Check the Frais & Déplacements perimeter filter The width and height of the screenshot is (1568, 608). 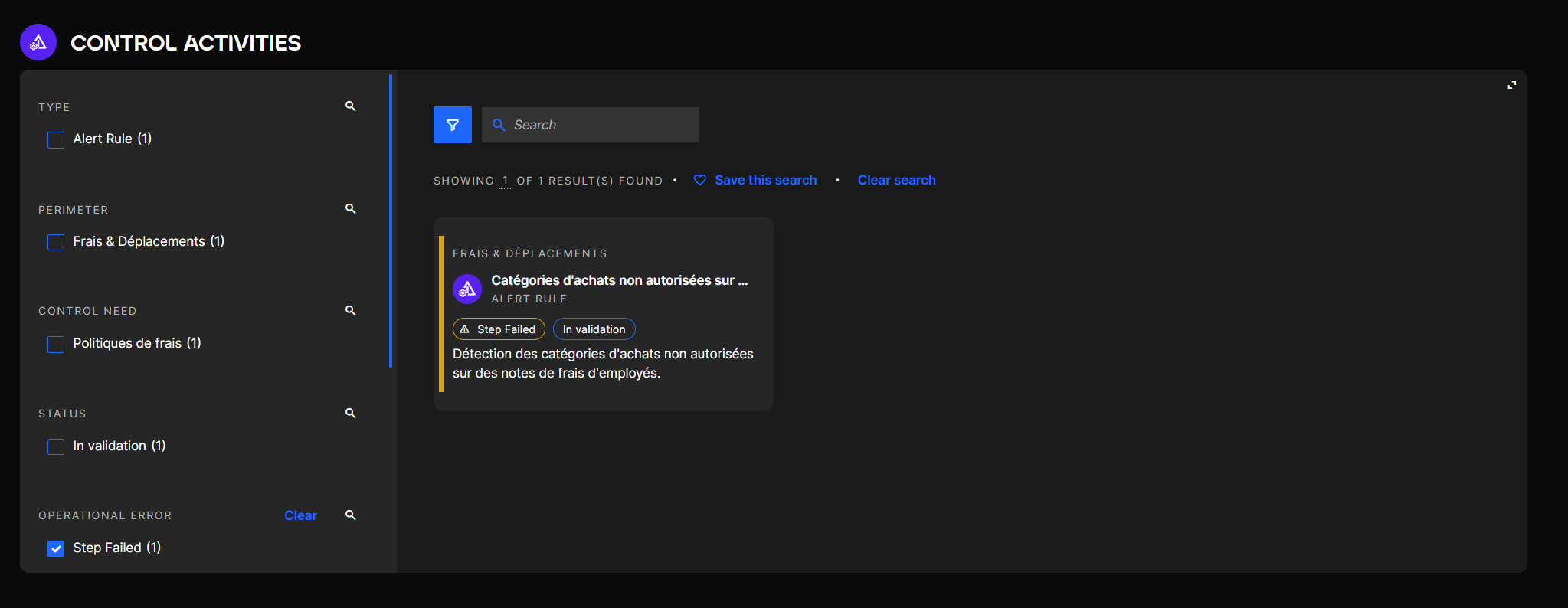coord(56,243)
